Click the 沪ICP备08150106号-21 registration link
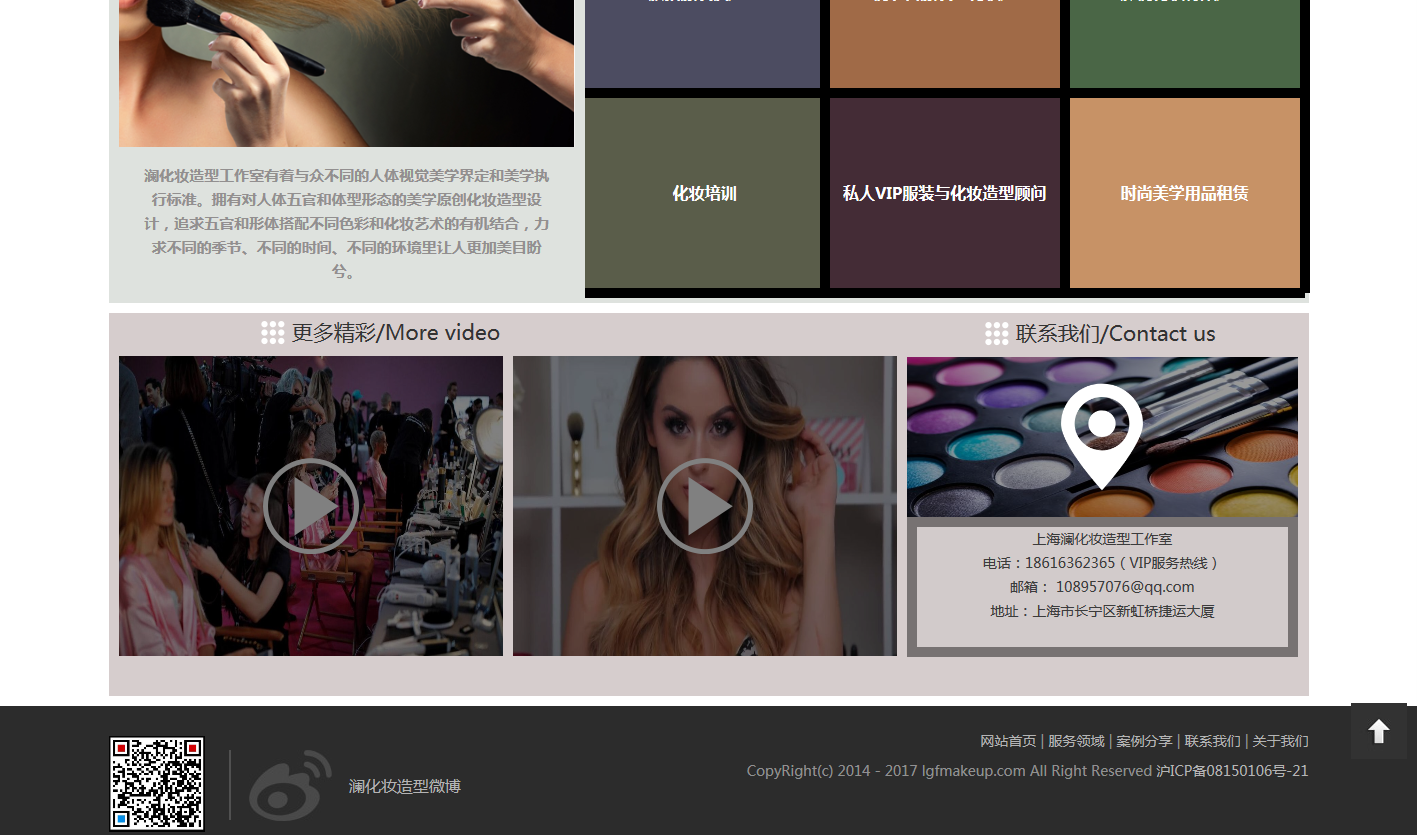The width and height of the screenshot is (1417, 835). (x=1232, y=771)
